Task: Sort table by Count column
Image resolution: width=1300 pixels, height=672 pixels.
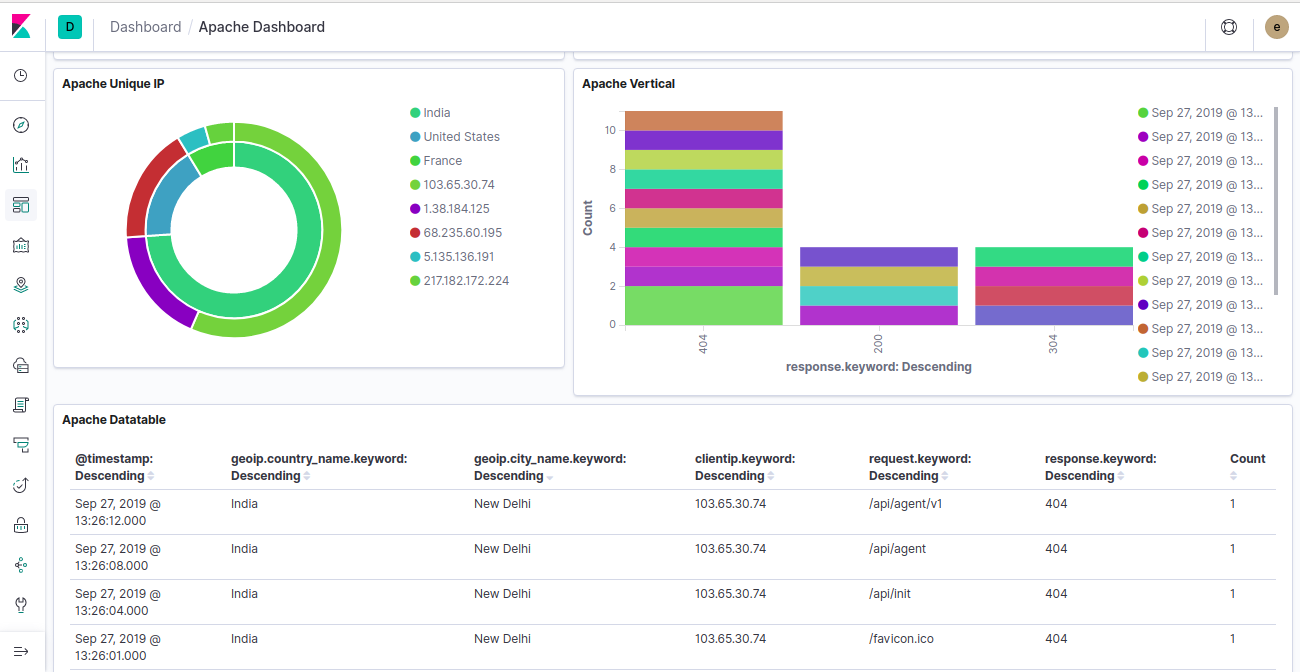Action: (x=1248, y=467)
